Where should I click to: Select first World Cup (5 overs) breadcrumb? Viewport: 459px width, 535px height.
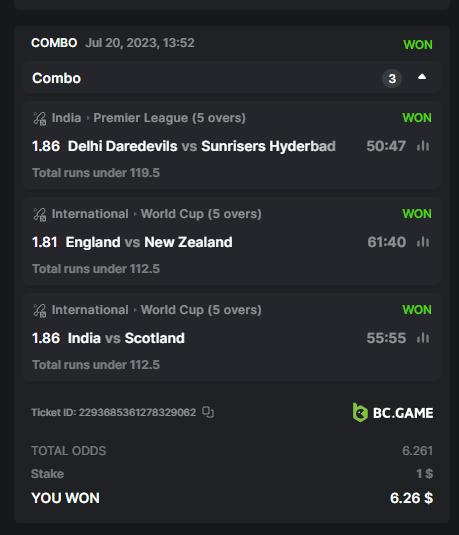click(201, 214)
